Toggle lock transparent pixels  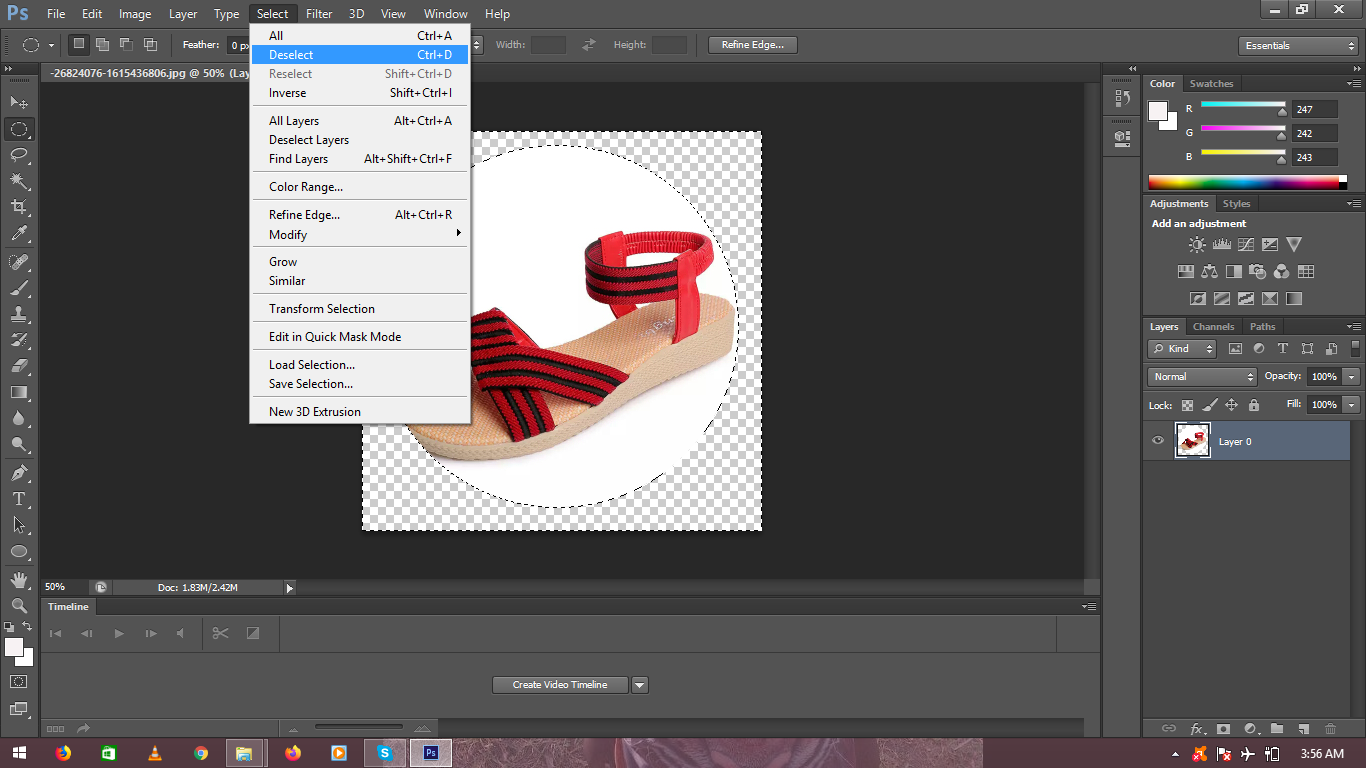pyautogui.click(x=1187, y=405)
